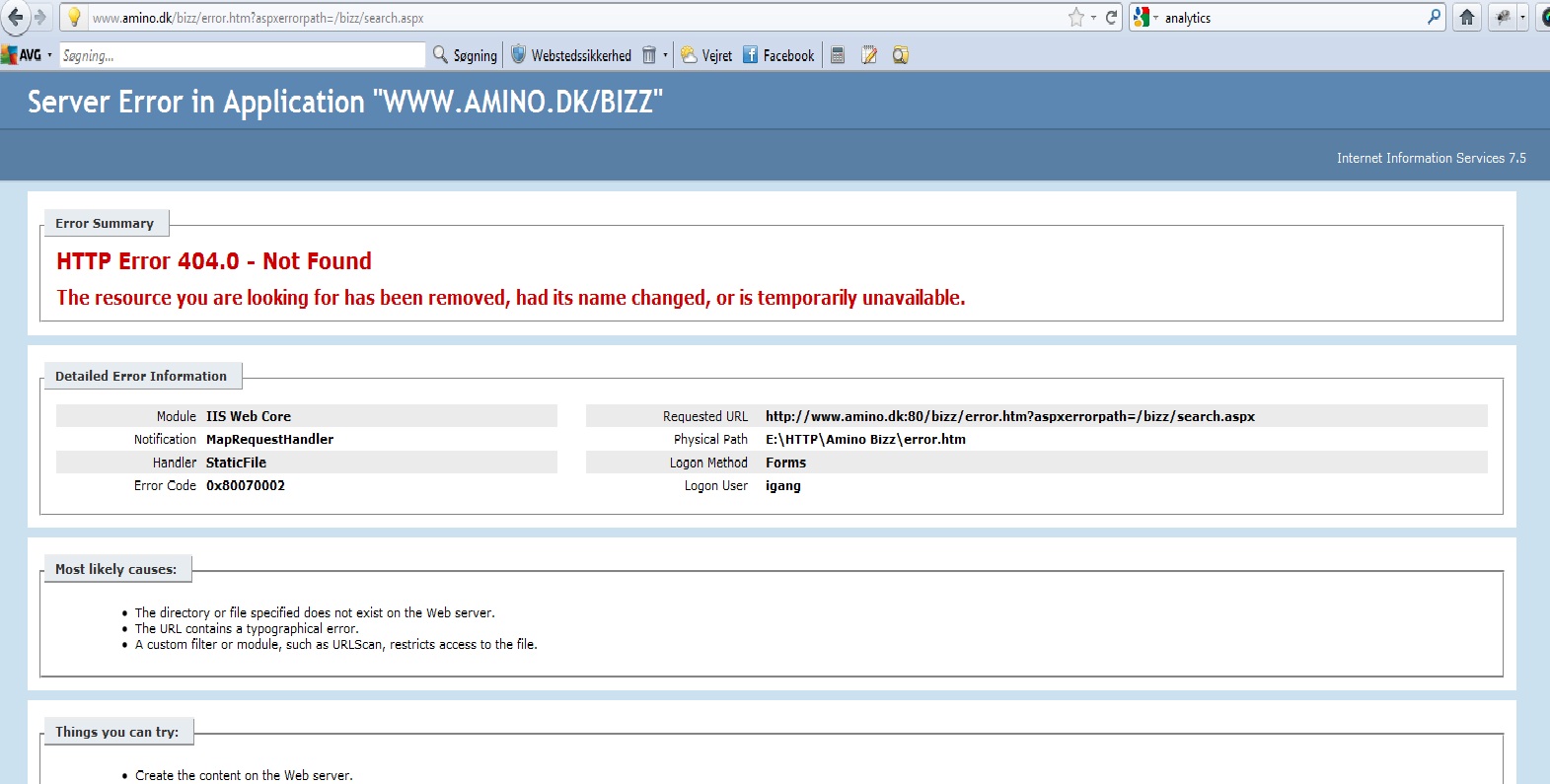This screenshot has height=784, width=1550.
Task: Click the Things you can try label
Action: tap(117, 732)
